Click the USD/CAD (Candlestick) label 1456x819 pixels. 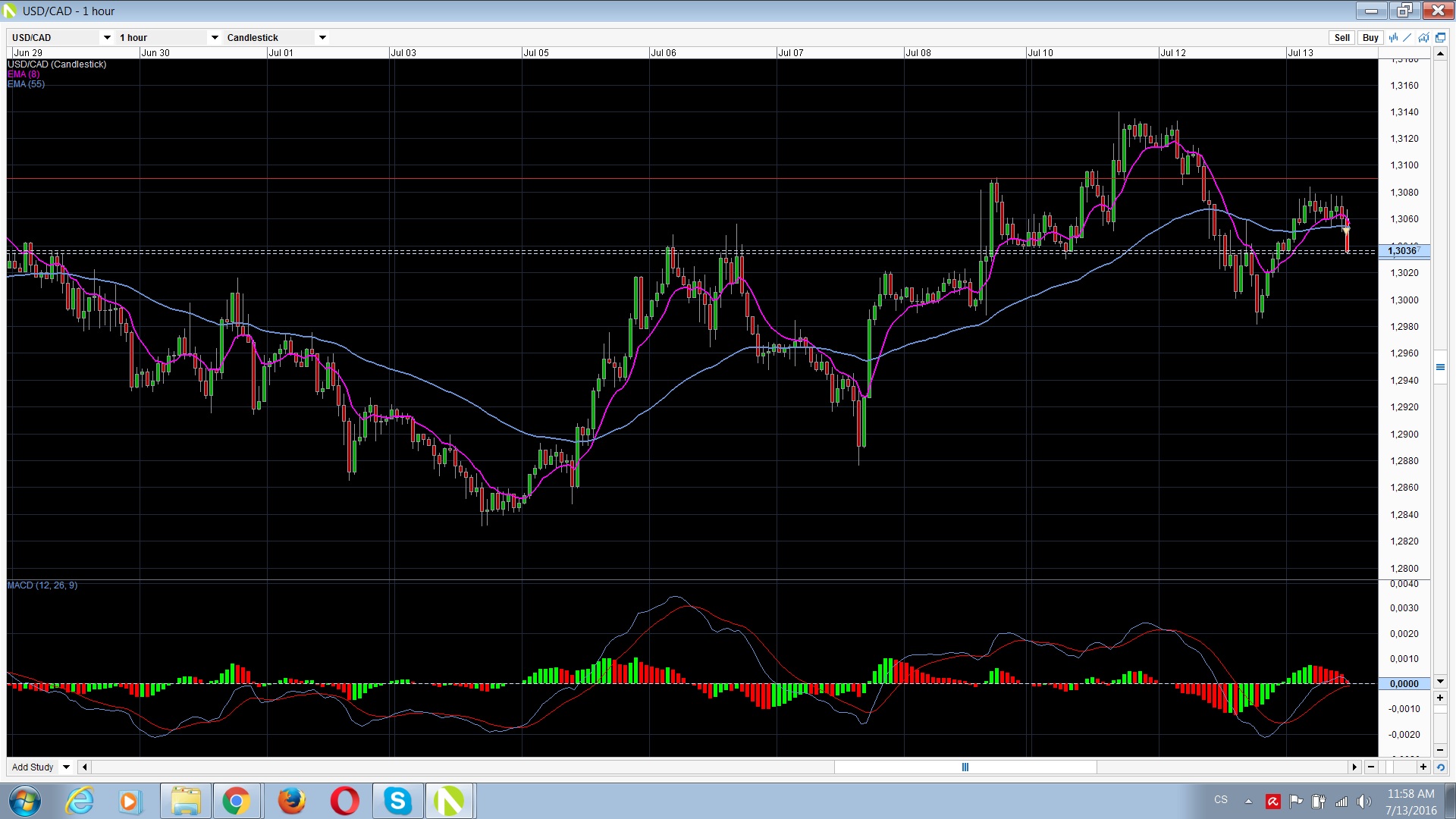point(57,64)
